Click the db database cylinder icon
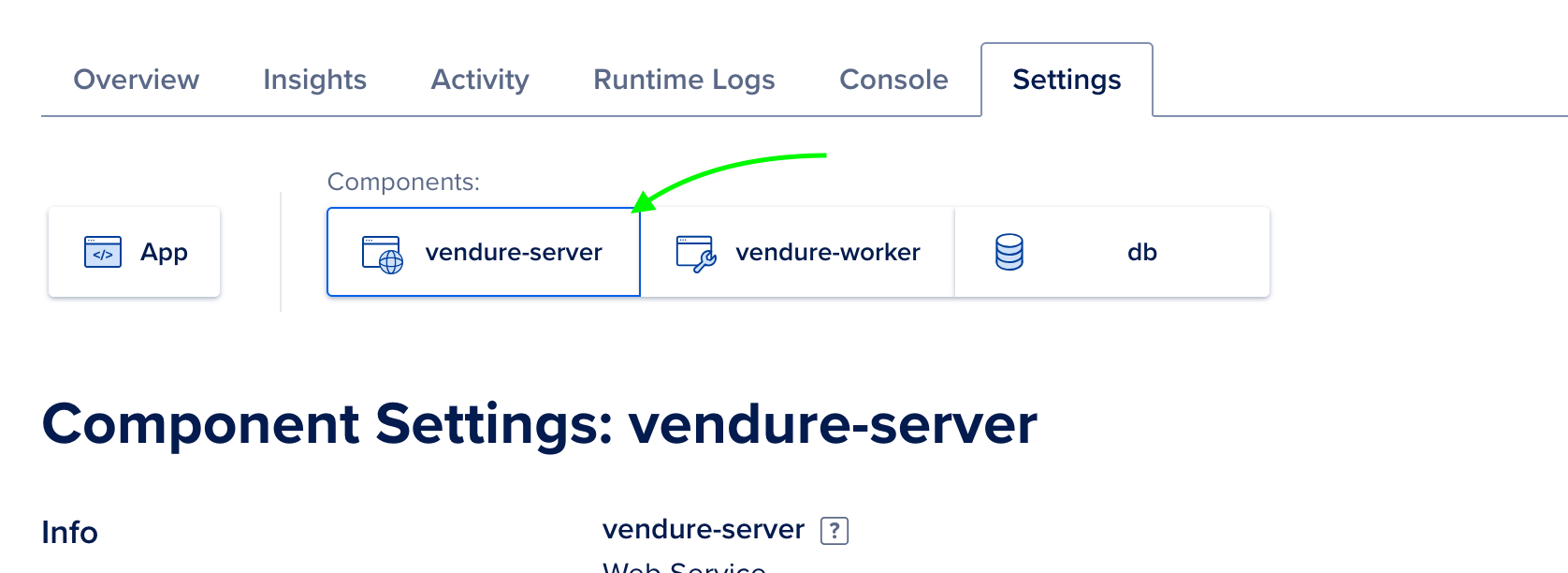 [1009, 252]
